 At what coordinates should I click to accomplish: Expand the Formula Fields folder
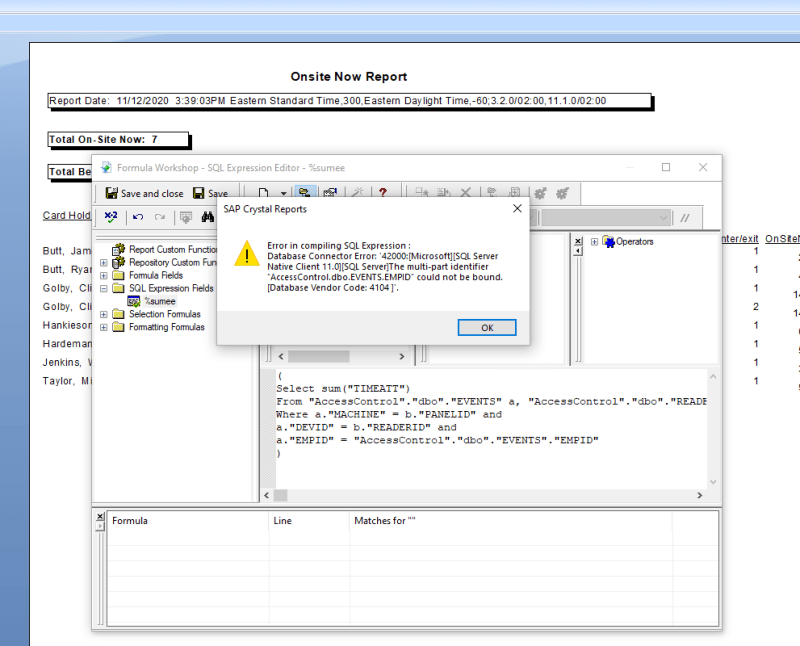tap(104, 276)
